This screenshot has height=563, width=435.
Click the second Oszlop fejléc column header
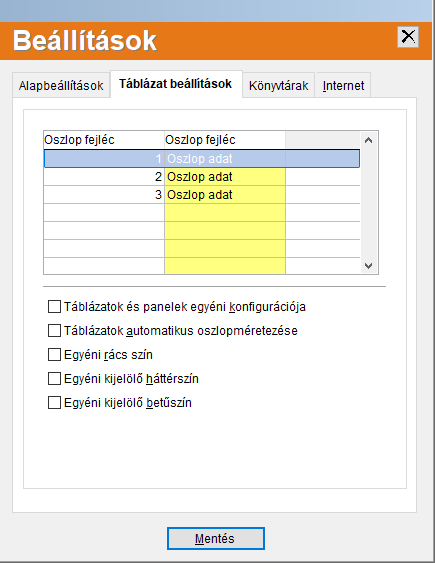click(x=225, y=140)
